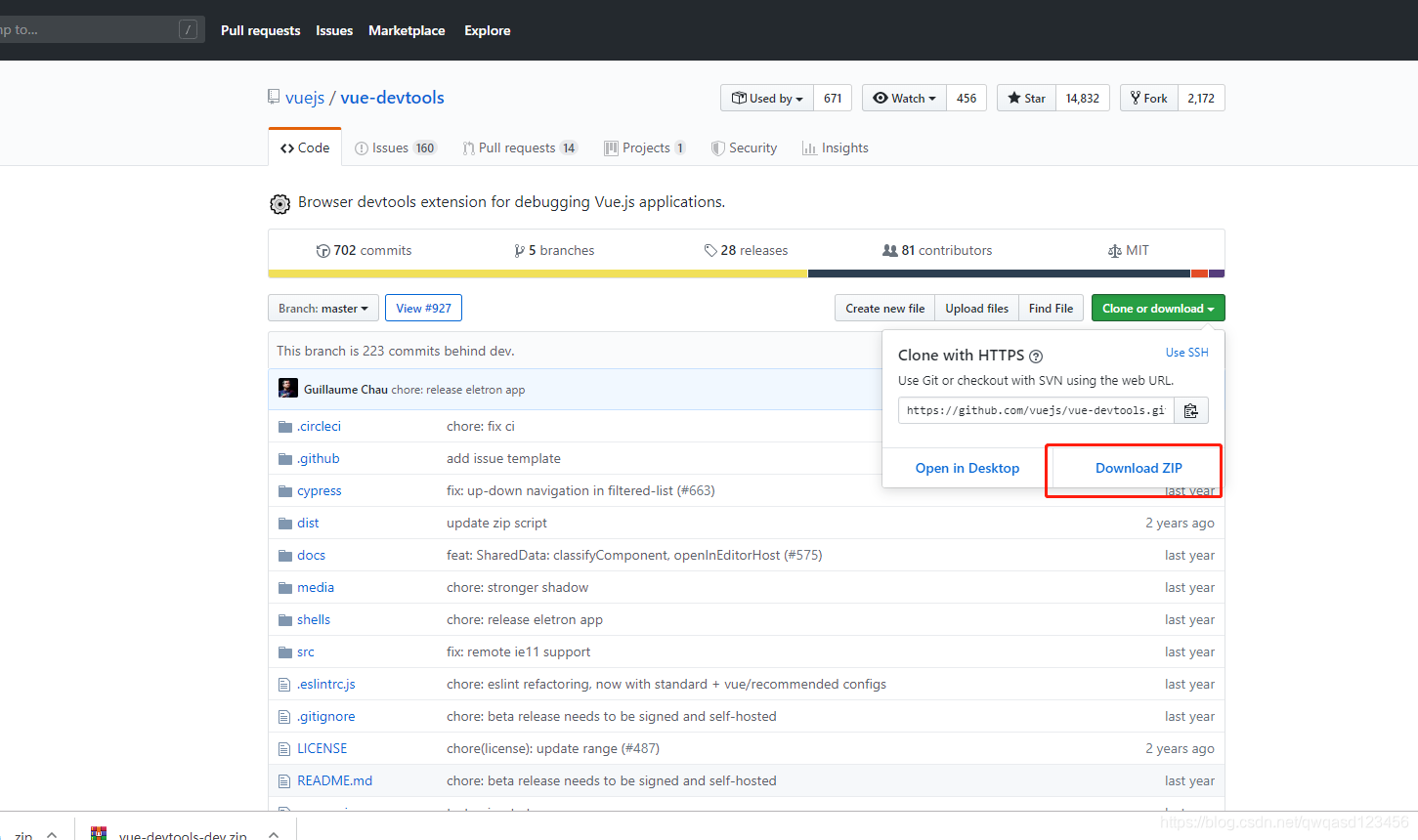Open the Insights tab

(x=836, y=147)
